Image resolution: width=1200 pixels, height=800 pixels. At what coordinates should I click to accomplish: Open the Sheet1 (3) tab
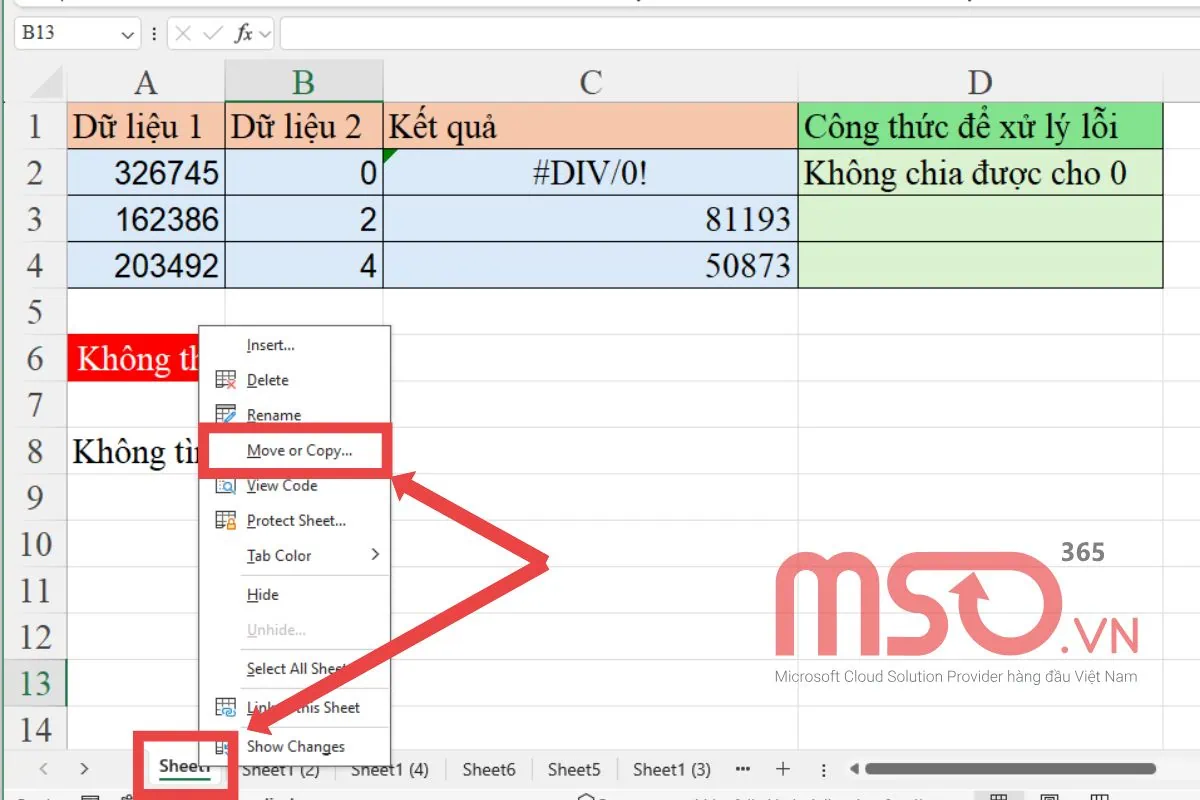tap(671, 769)
